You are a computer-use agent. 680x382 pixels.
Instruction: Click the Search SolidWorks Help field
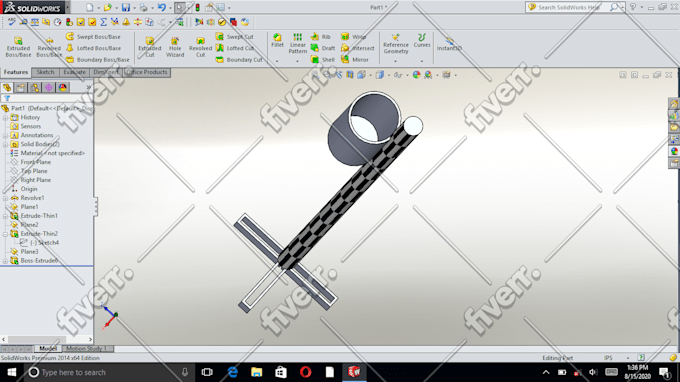(x=569, y=7)
